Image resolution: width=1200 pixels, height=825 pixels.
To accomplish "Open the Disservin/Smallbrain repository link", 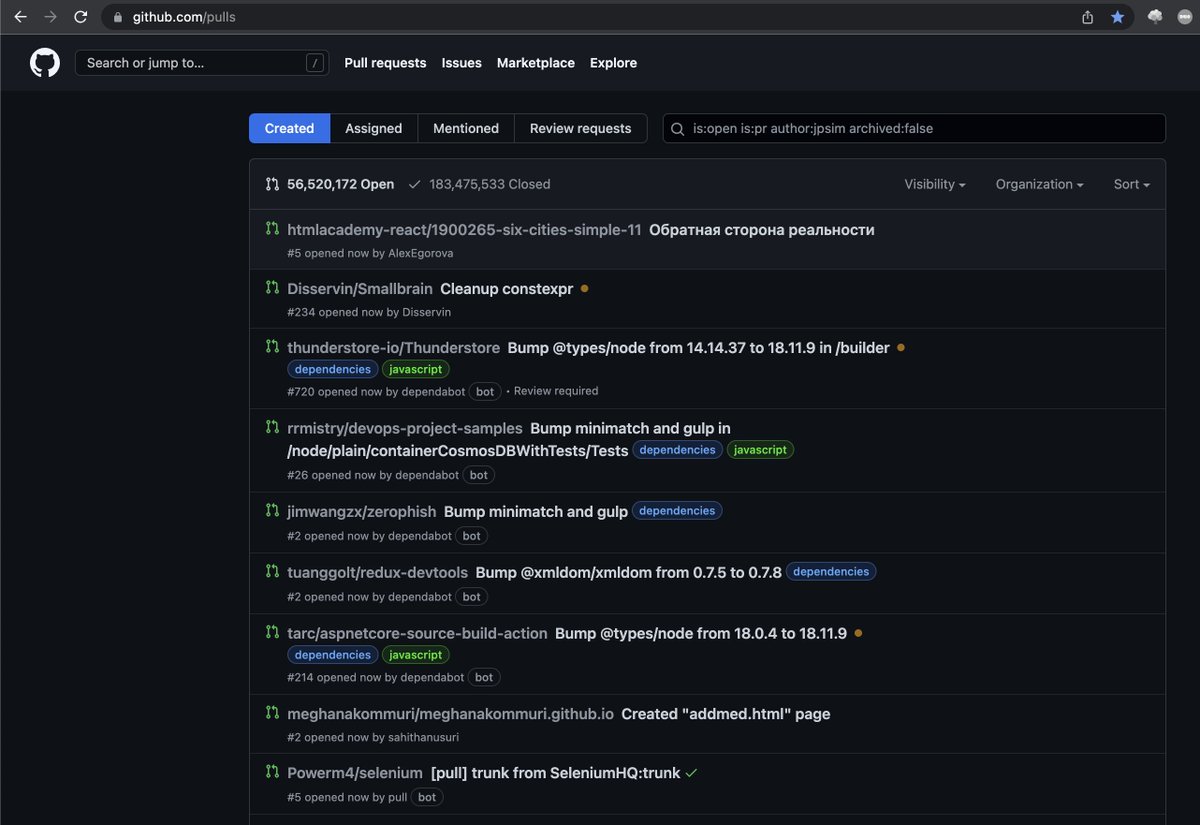I will click(360, 289).
